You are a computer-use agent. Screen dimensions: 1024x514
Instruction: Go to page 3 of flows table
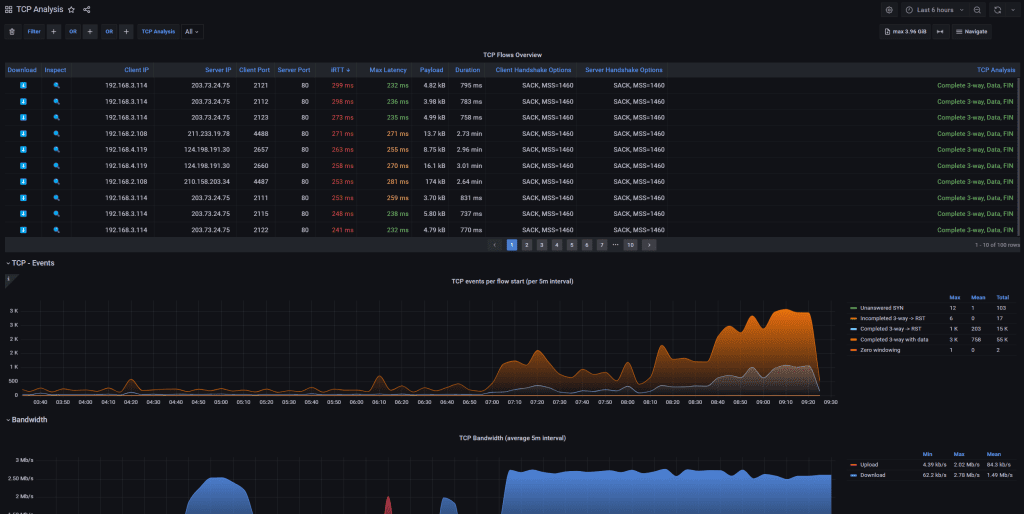(542, 244)
